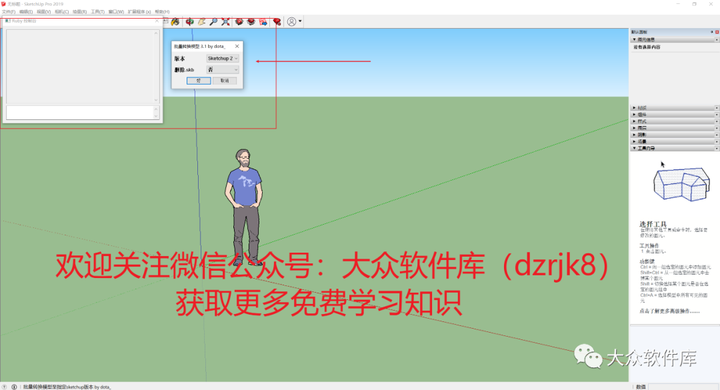The width and height of the screenshot is (720, 390).
Task: Expand the 样式 tray panel
Action: 674,121
